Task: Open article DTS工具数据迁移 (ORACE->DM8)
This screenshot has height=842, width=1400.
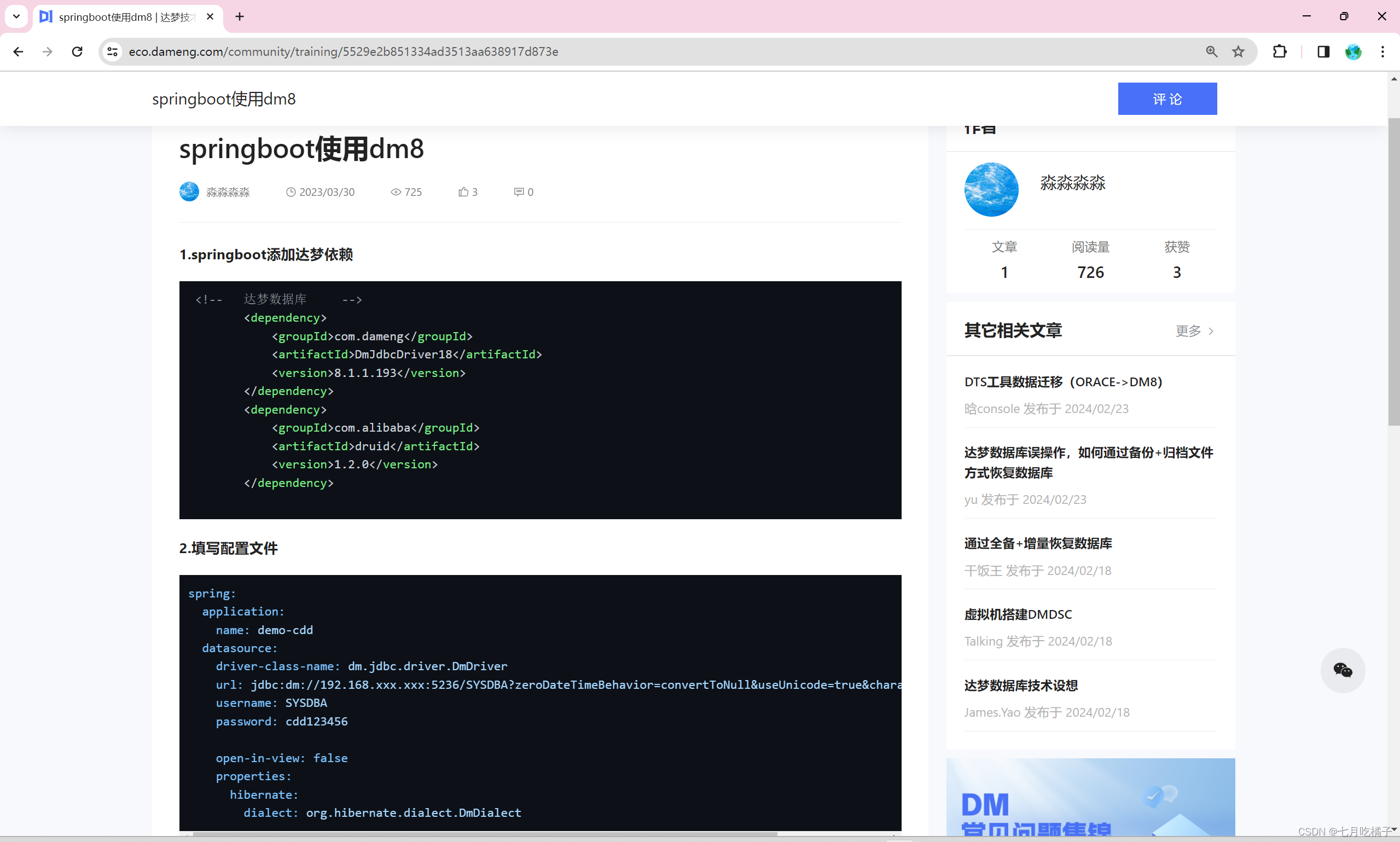Action: coord(1063,382)
